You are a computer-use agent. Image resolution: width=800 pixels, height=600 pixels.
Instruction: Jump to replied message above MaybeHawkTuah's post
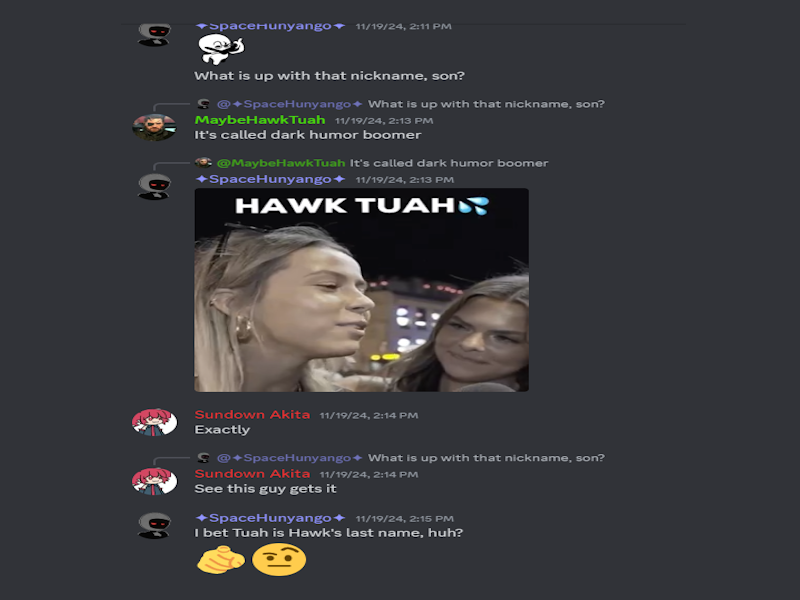[x=411, y=104]
